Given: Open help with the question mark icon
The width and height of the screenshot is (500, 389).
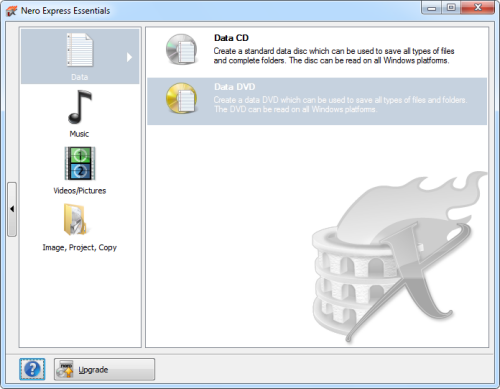Looking at the screenshot, I should (32, 369).
